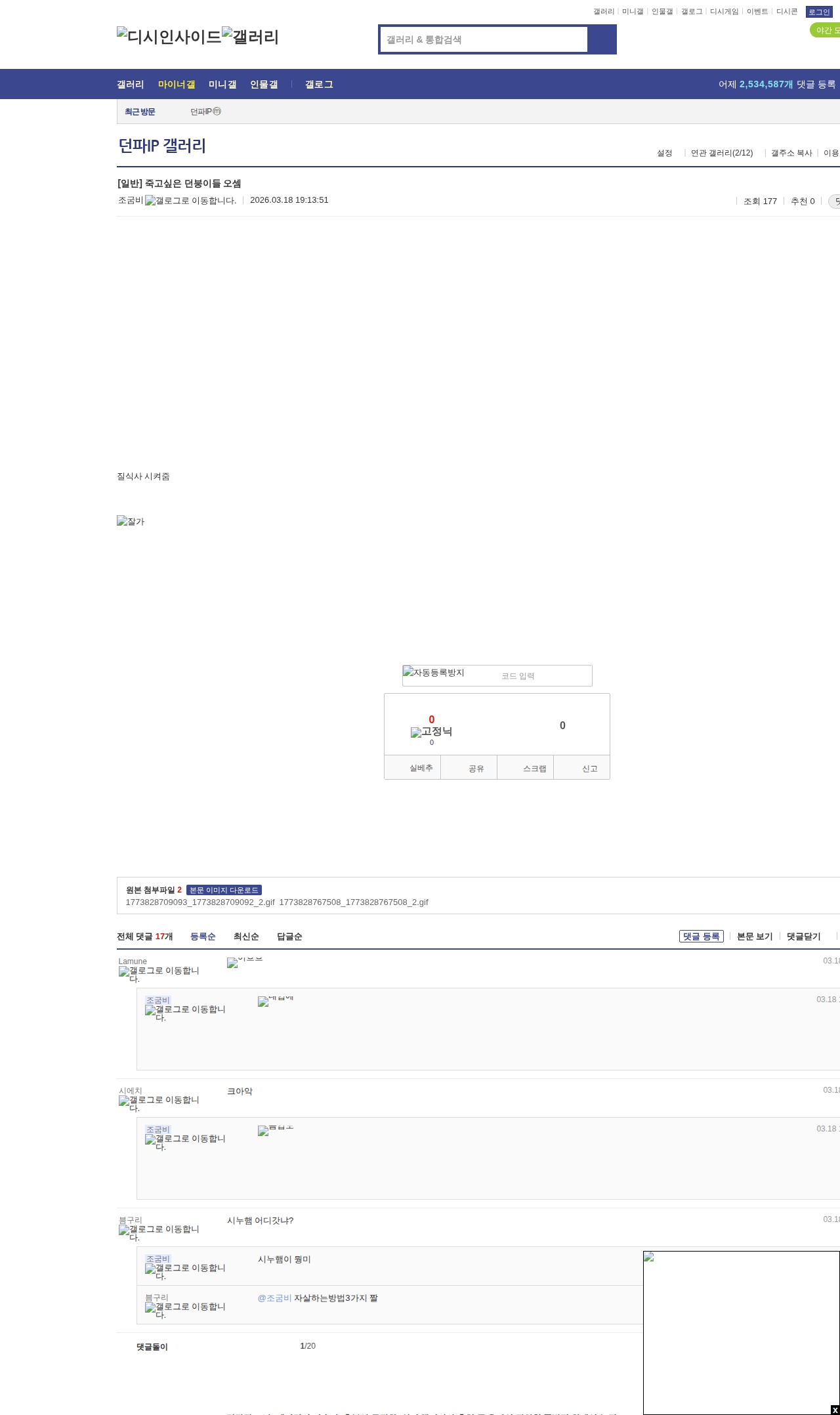This screenshot has height=1415, width=840.
Task: Click the 댓글 등록 button
Action: [x=702, y=937]
